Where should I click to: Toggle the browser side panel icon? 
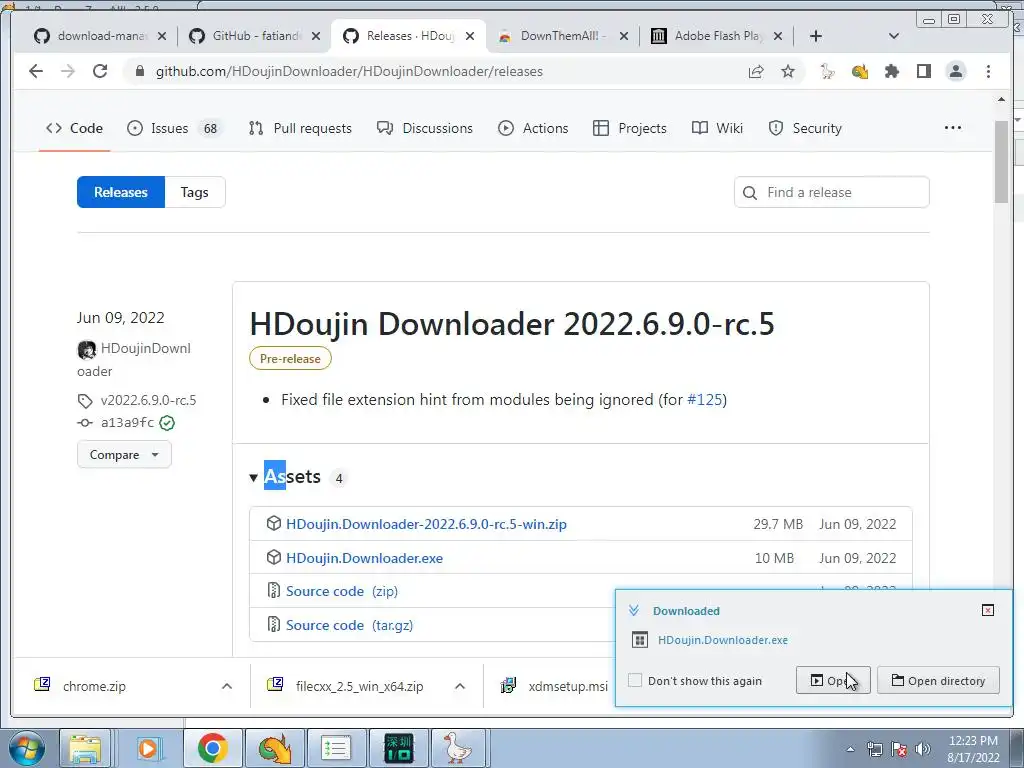923,71
